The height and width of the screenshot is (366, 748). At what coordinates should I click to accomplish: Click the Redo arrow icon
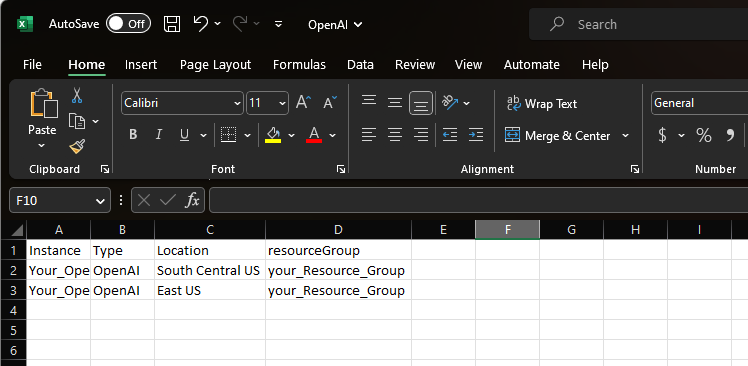tap(240, 23)
